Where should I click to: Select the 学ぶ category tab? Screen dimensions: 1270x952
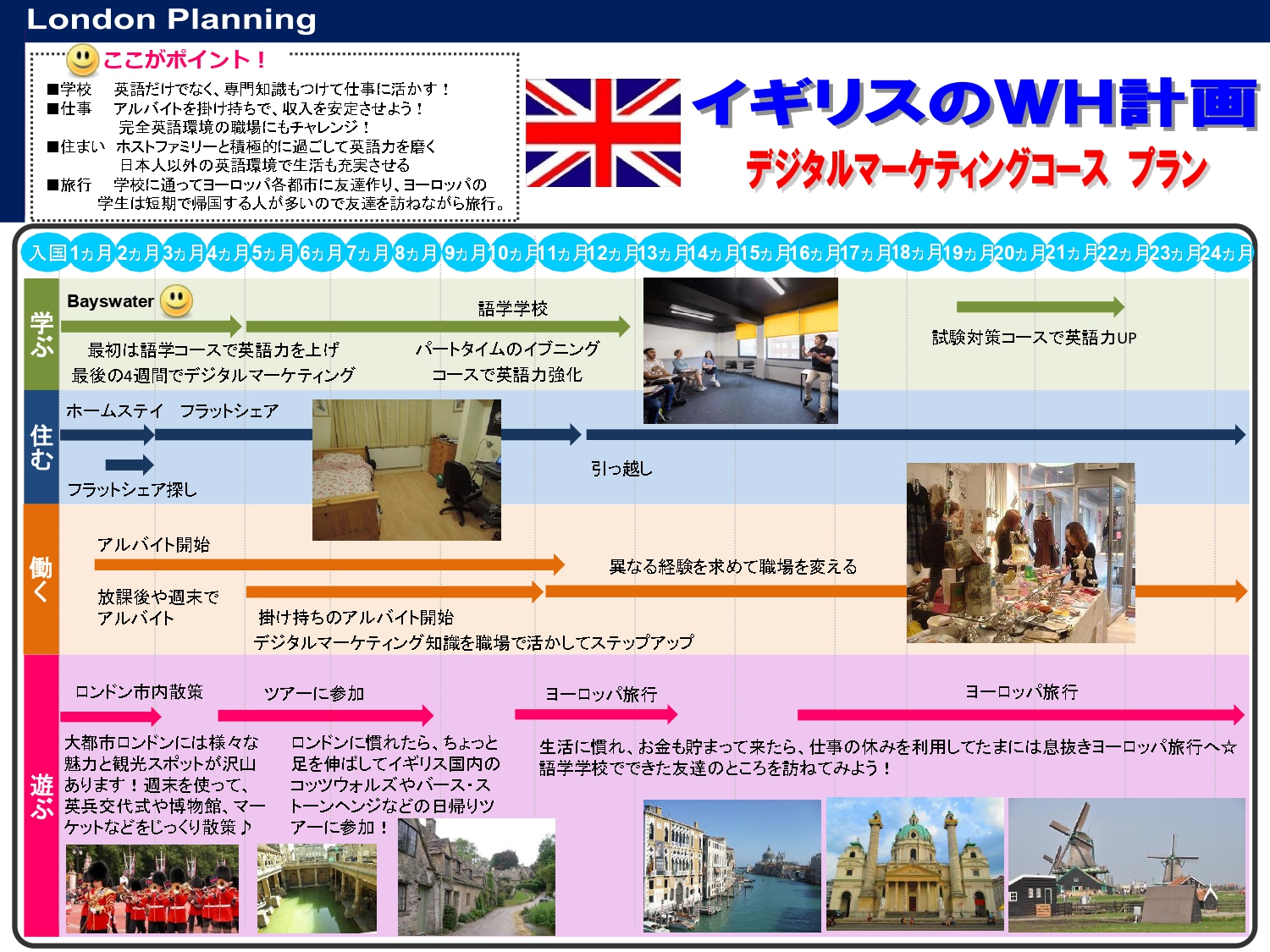41,334
